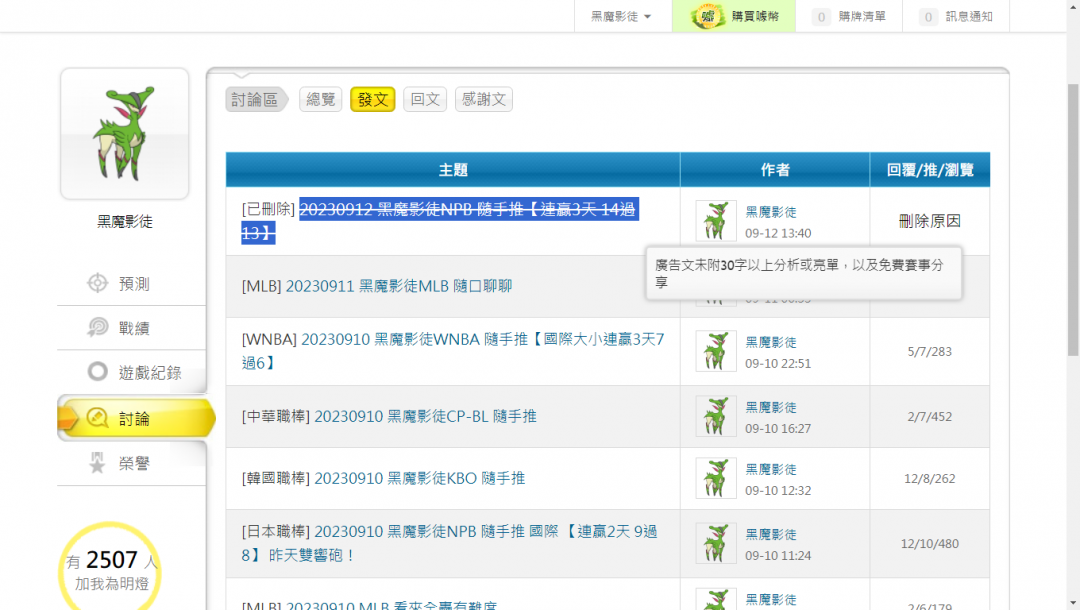Click the deletion reason tooltip text
Screen dimensions: 1080x610
click(x=799, y=273)
